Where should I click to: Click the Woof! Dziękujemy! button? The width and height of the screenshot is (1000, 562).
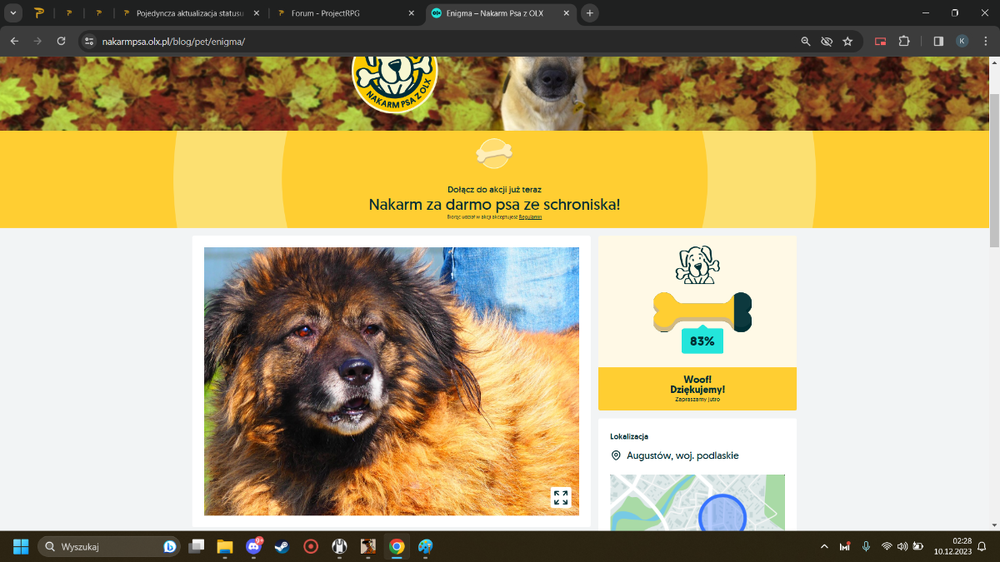[x=697, y=388]
